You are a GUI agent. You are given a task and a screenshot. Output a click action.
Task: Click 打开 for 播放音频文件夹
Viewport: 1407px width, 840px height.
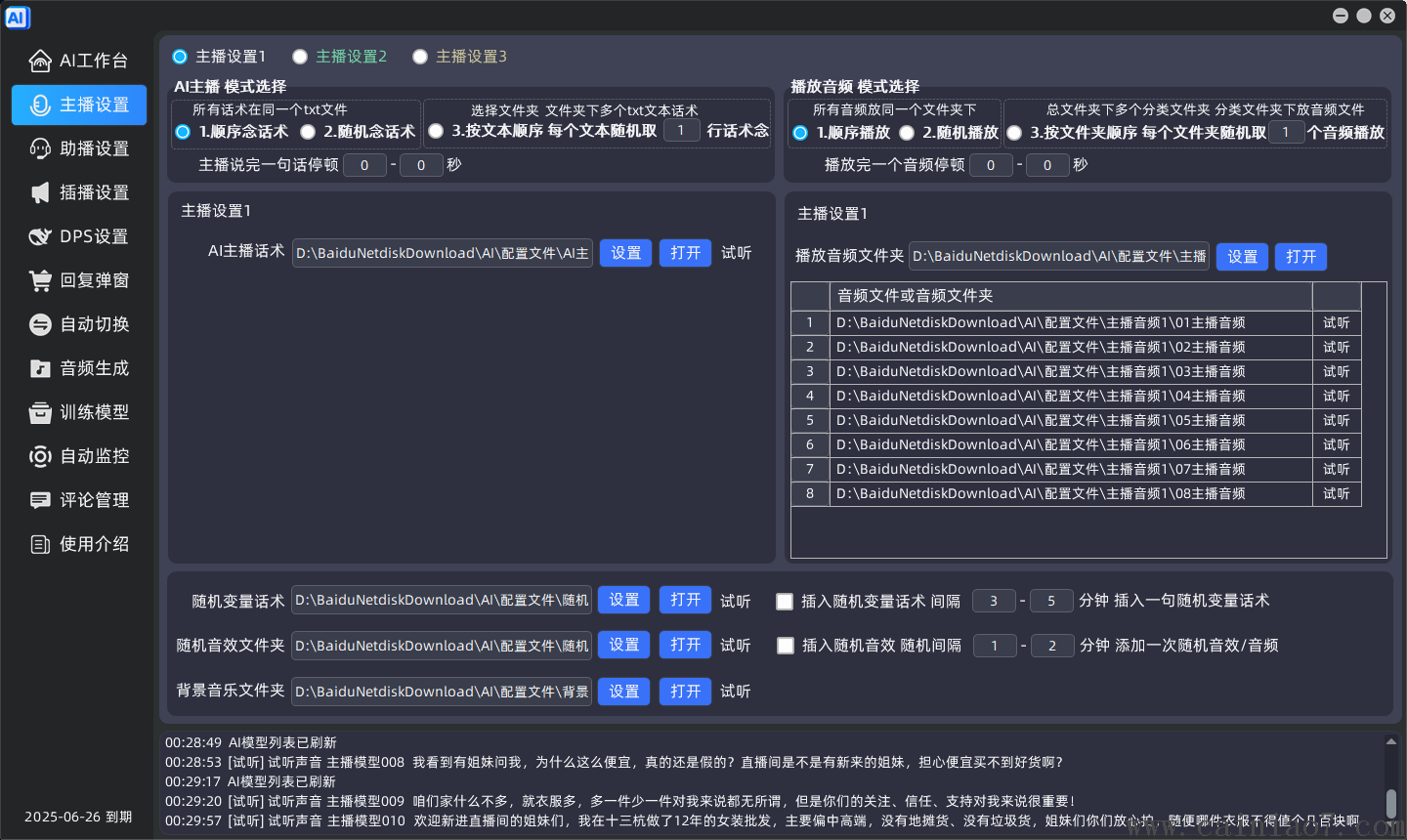(x=1300, y=256)
